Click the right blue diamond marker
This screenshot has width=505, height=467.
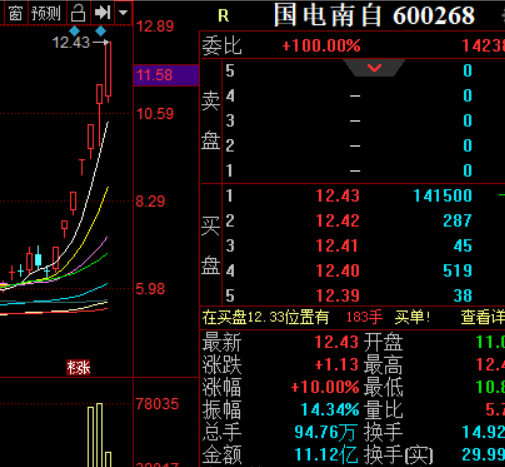[x=100, y=31]
